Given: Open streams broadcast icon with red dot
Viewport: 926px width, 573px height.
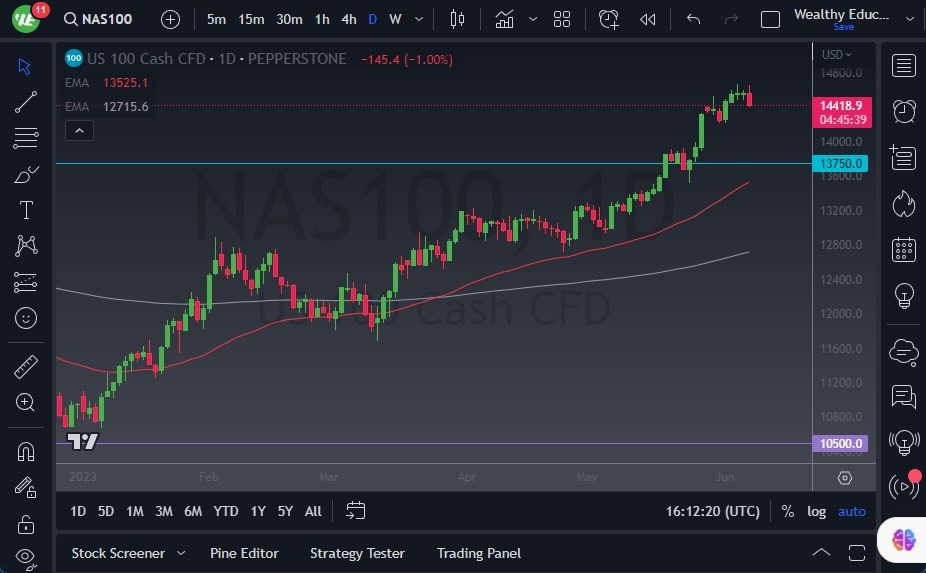Looking at the screenshot, I should coord(904,486).
